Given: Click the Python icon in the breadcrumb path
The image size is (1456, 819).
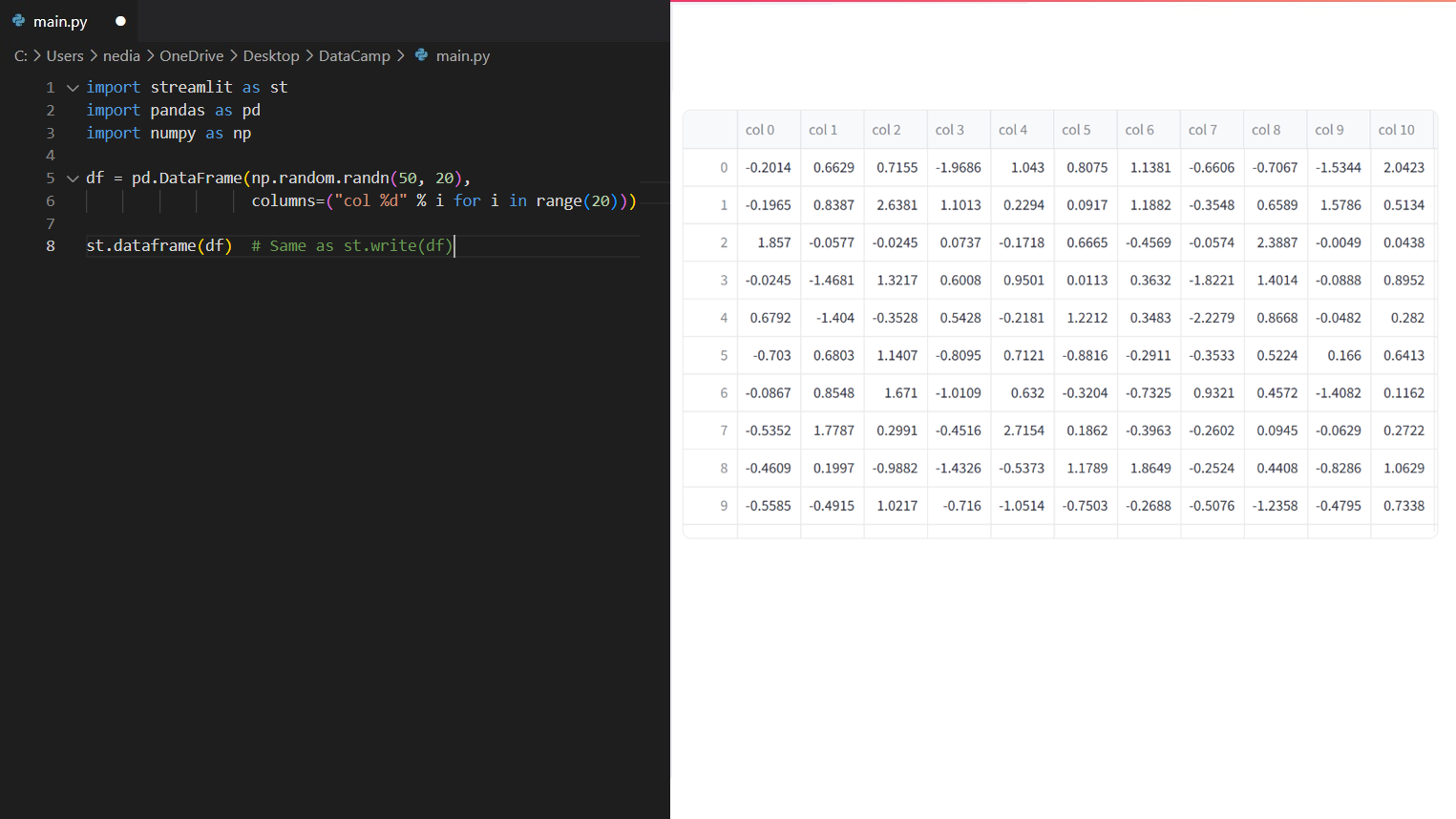Looking at the screenshot, I should click(x=421, y=55).
